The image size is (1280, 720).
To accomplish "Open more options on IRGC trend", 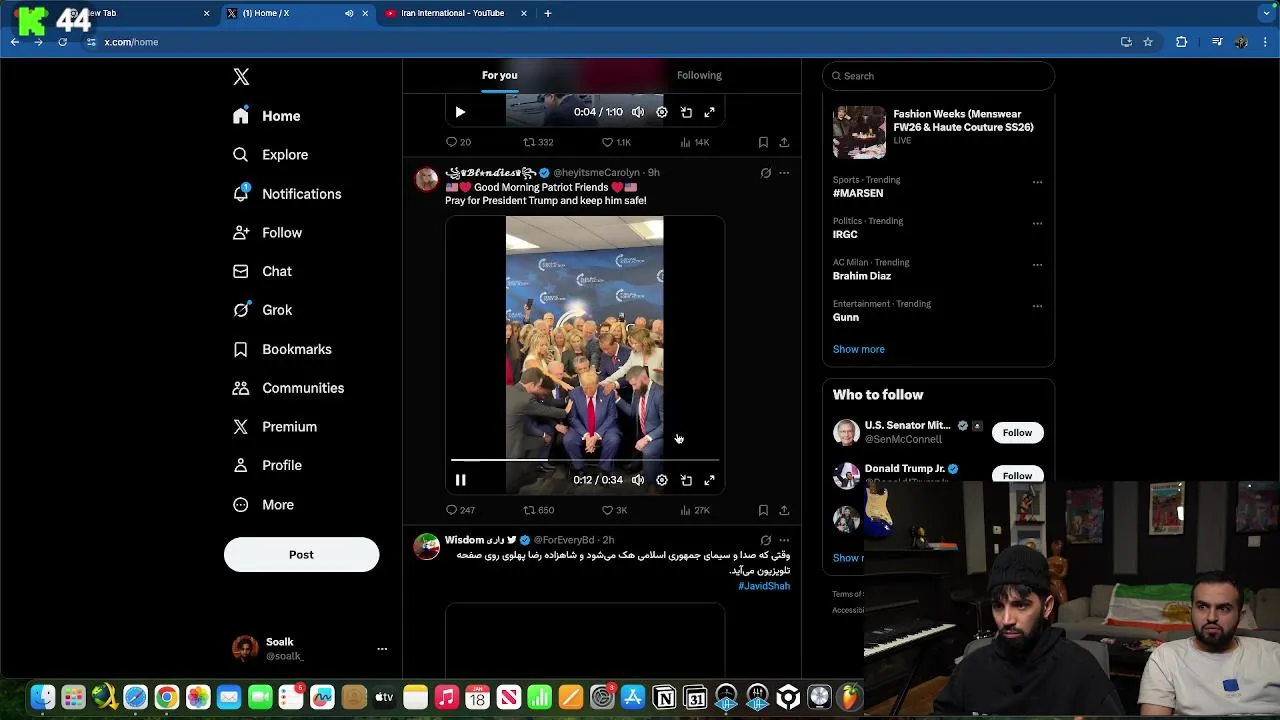I will tap(1037, 224).
